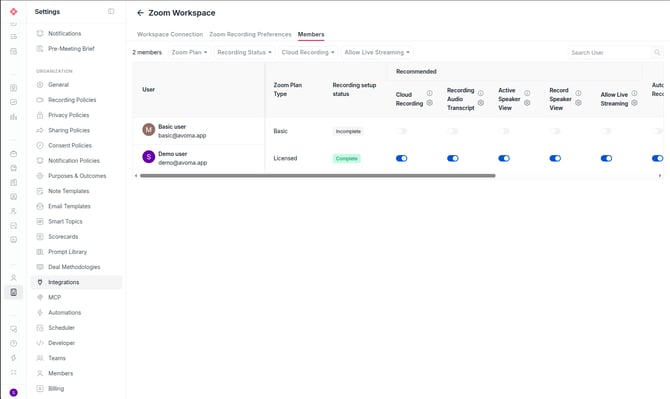Toggle Allow Live Streaming for Demo user
670x399 pixels.
click(606, 158)
